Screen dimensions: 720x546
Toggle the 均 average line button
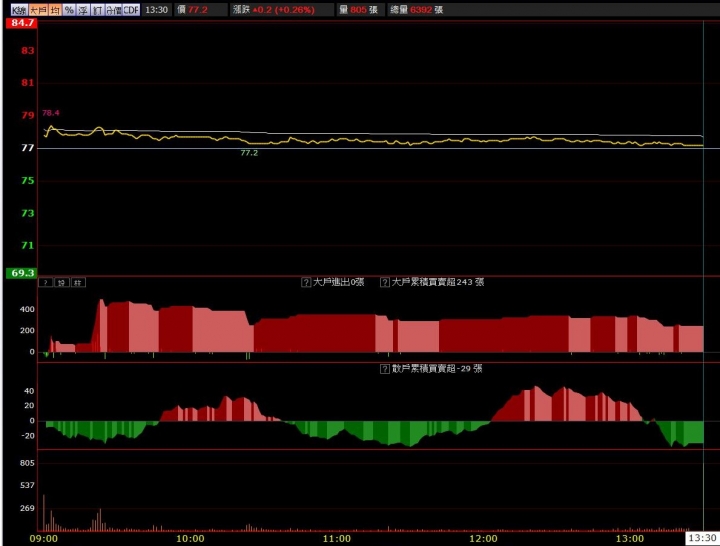[56, 9]
